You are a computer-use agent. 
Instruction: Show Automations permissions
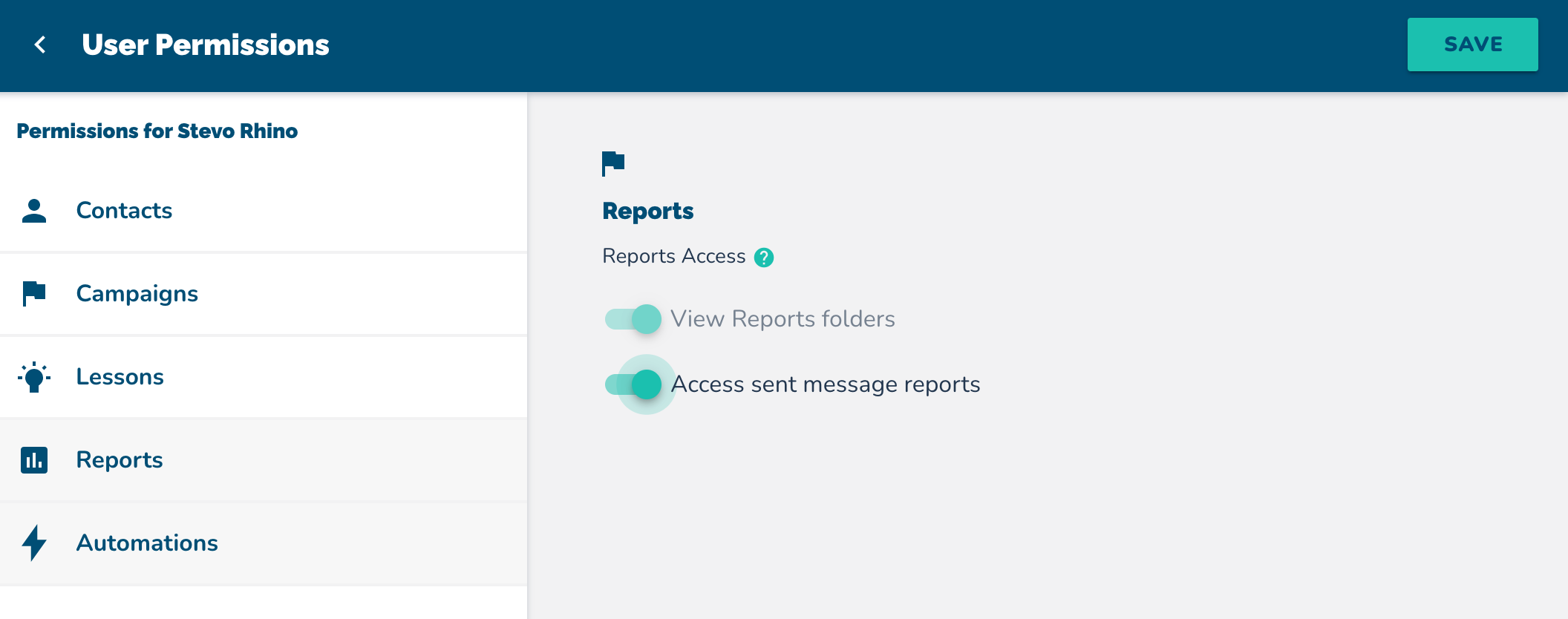pos(264,543)
